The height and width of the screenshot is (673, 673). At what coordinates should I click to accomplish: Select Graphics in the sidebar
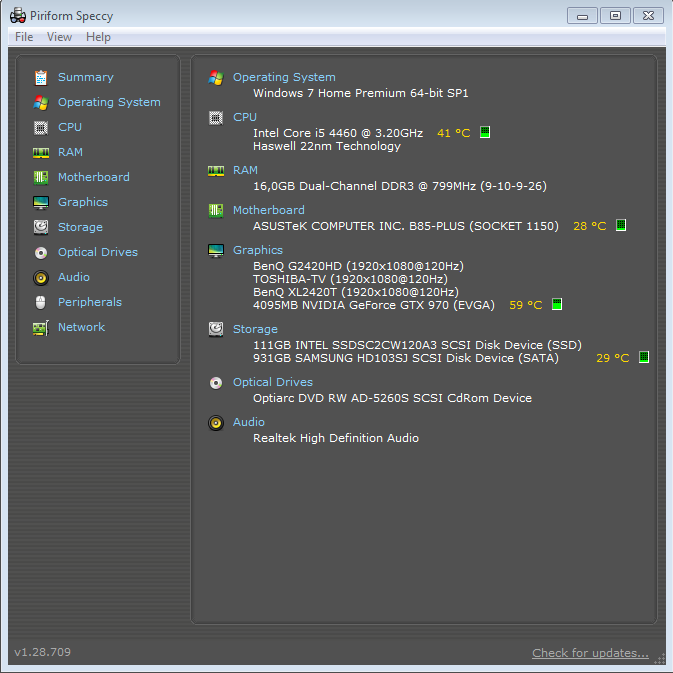click(x=83, y=202)
